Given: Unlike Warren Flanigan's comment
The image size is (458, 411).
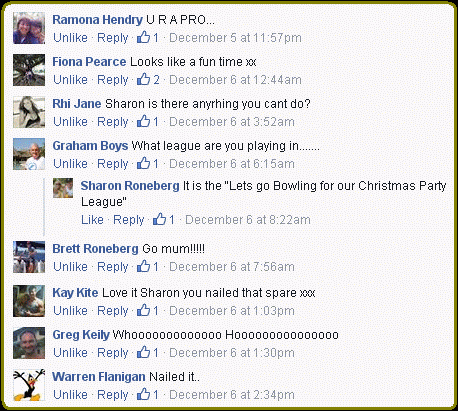Looking at the screenshot, I should click(70, 395).
